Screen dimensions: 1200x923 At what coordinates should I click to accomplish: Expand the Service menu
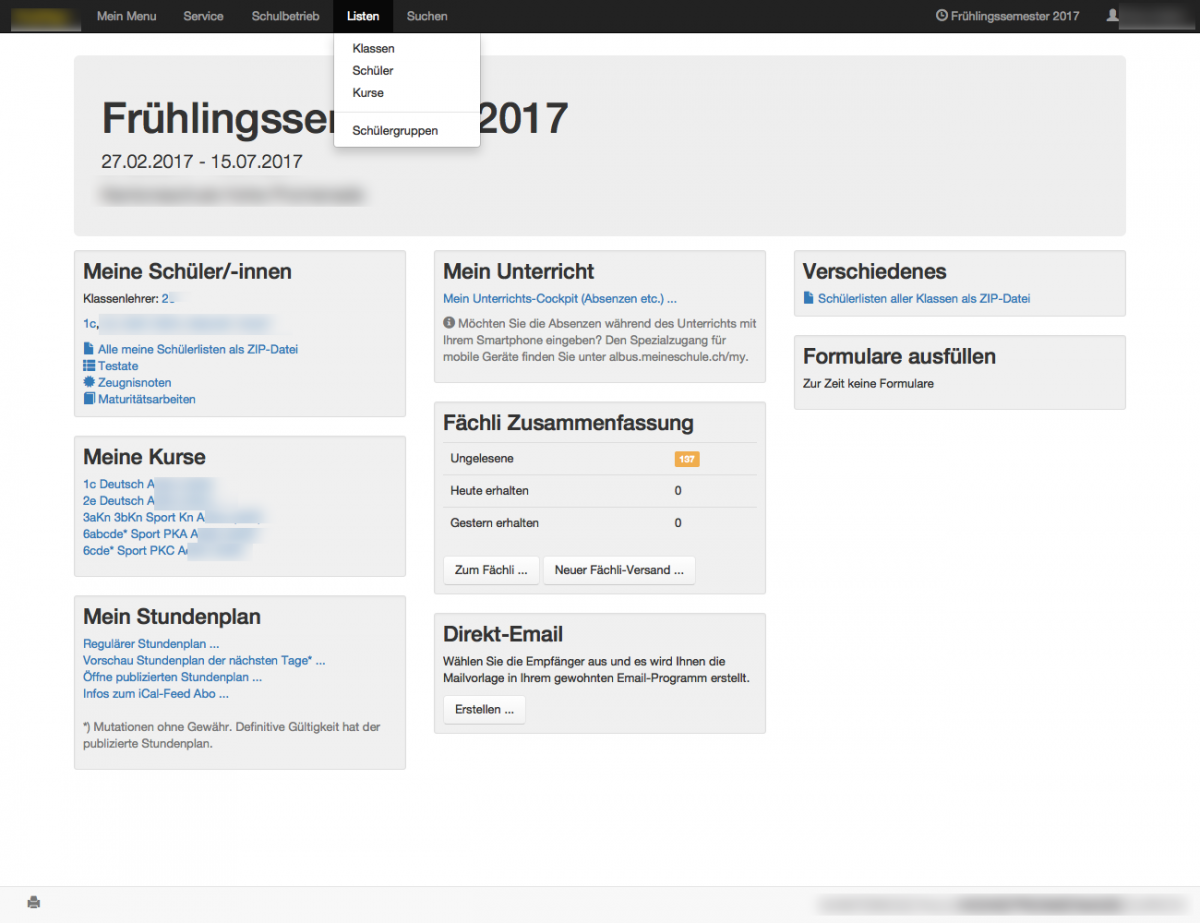[x=203, y=16]
